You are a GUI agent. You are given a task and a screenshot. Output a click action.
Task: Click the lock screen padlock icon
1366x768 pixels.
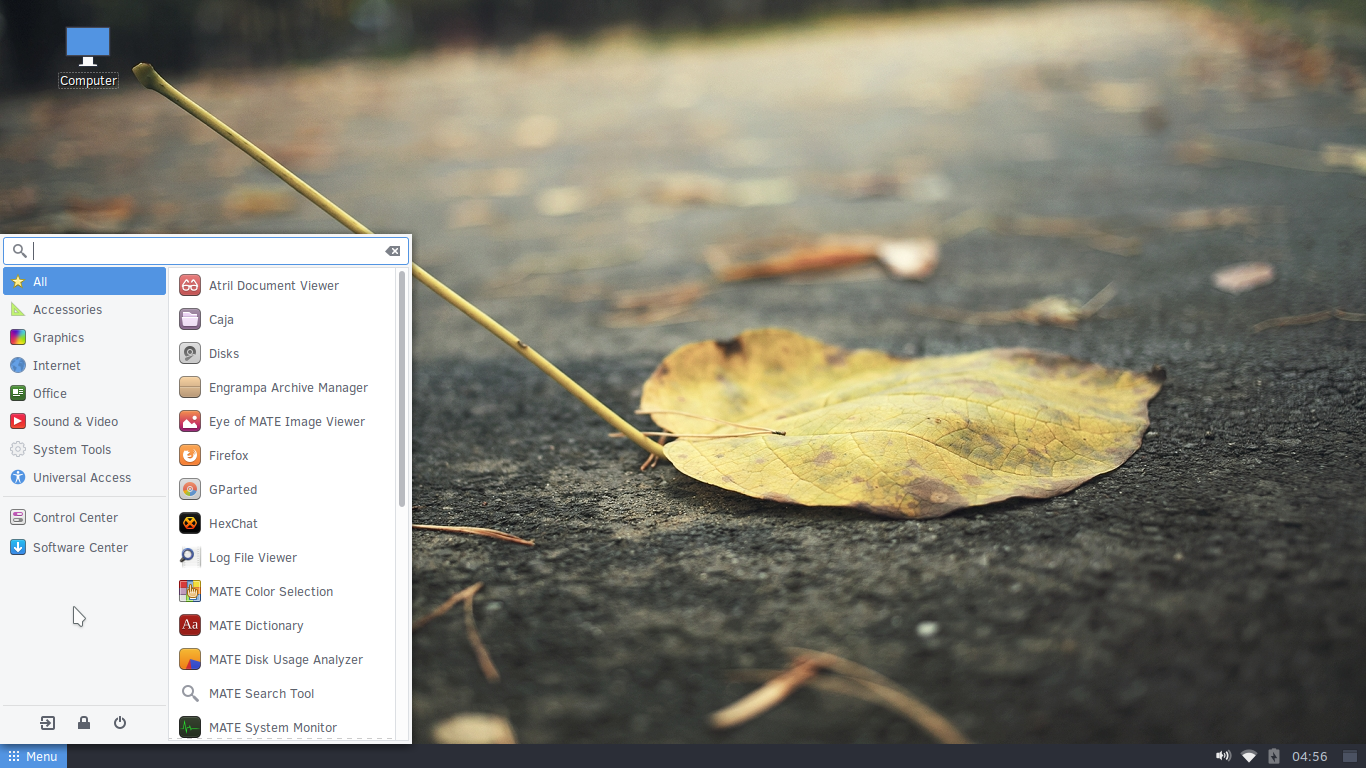coord(84,723)
